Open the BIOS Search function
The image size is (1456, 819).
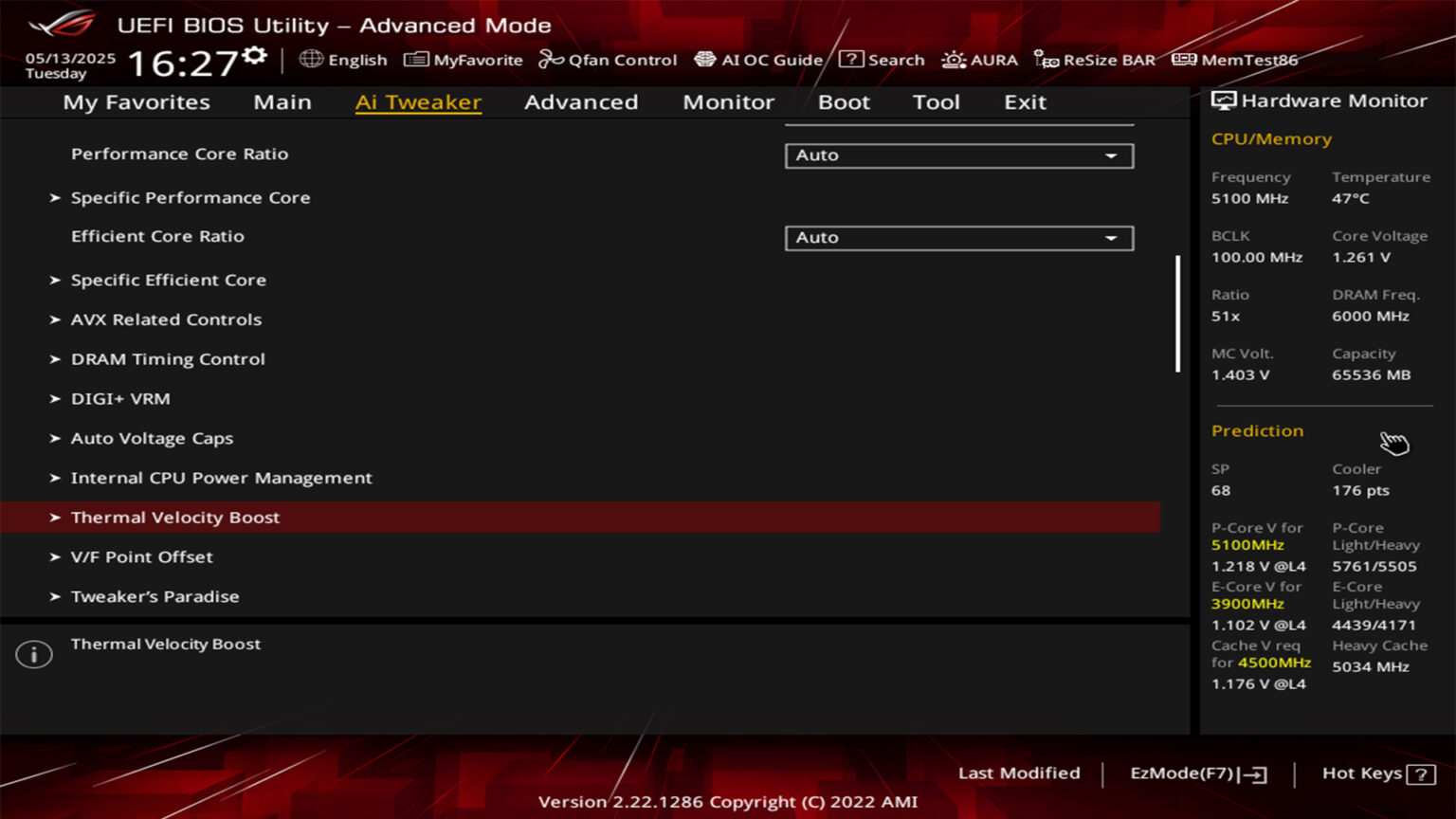click(882, 59)
